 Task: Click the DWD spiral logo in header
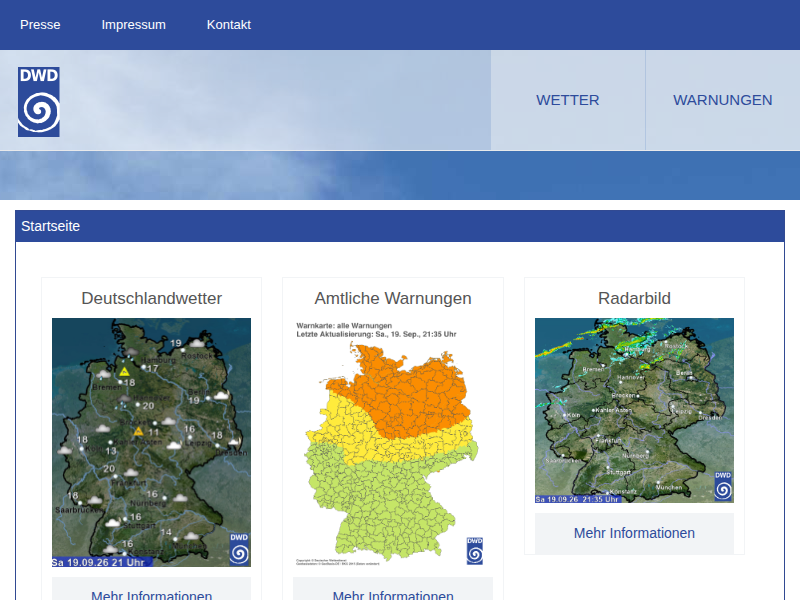39,102
